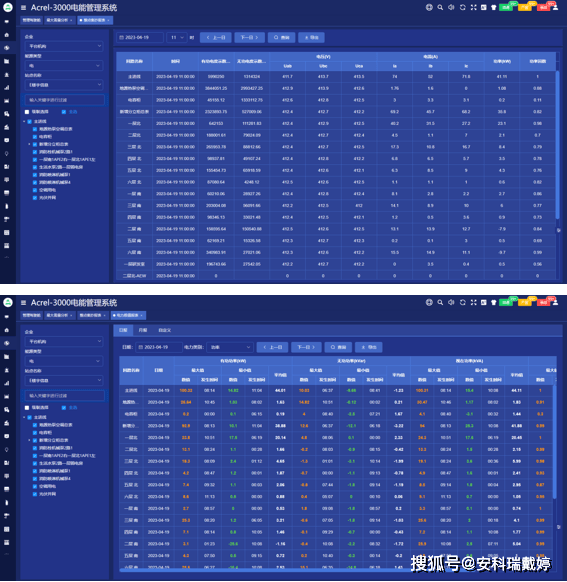Click the globe icon in upper screenshot header
This screenshot has width=567, height=582.
[x=429, y=7]
